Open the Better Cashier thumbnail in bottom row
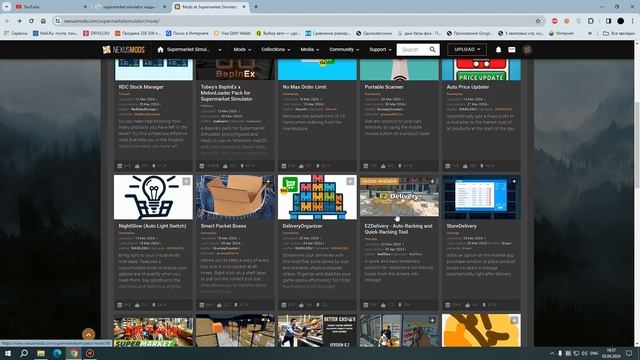The image size is (640, 360). click(317, 331)
